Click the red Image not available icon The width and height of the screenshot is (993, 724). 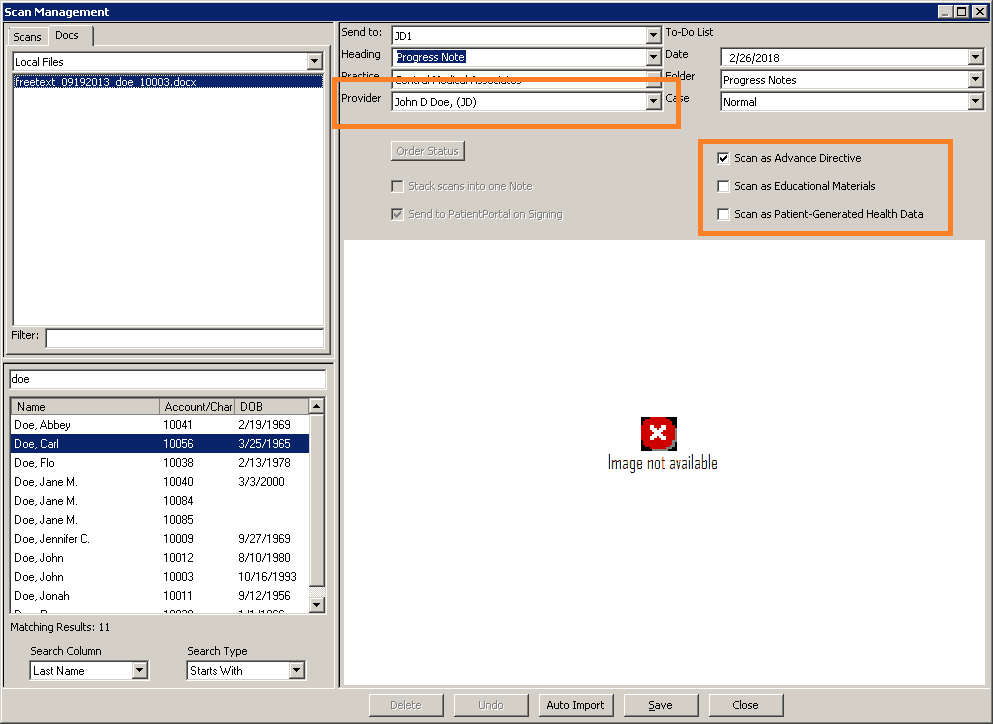(x=658, y=433)
